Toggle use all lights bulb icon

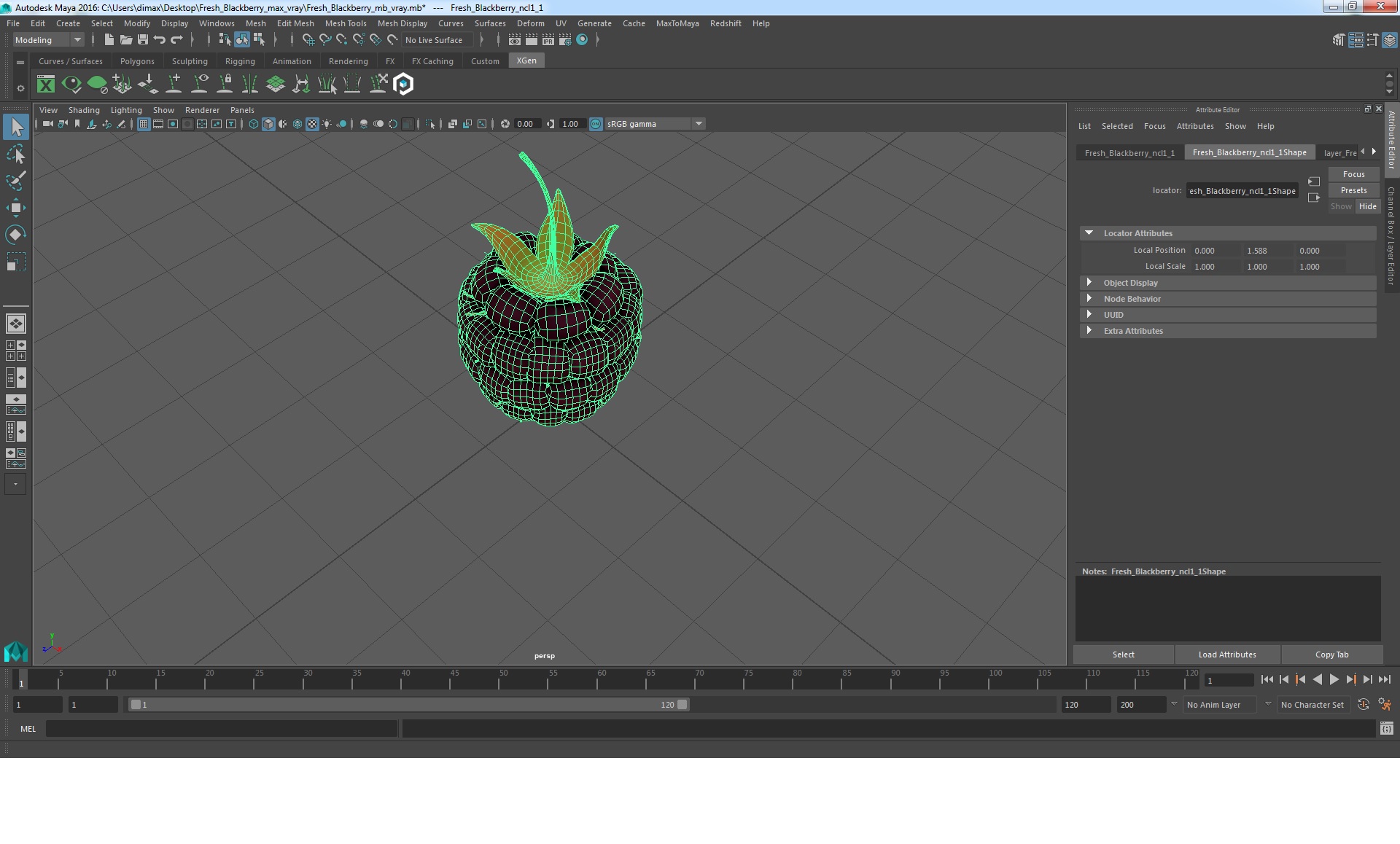click(327, 124)
